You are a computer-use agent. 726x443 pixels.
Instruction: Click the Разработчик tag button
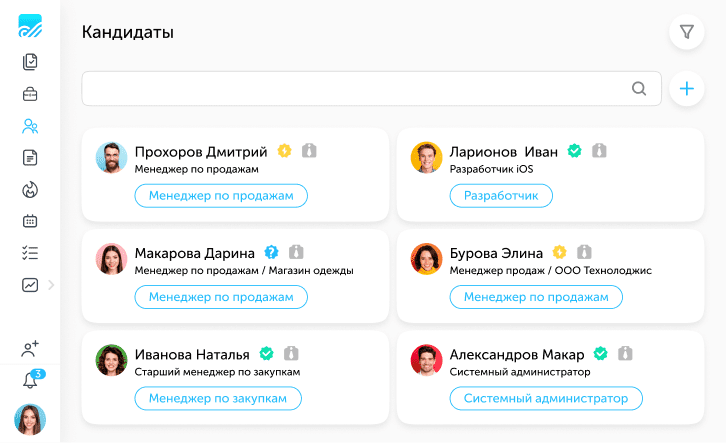tap(501, 196)
